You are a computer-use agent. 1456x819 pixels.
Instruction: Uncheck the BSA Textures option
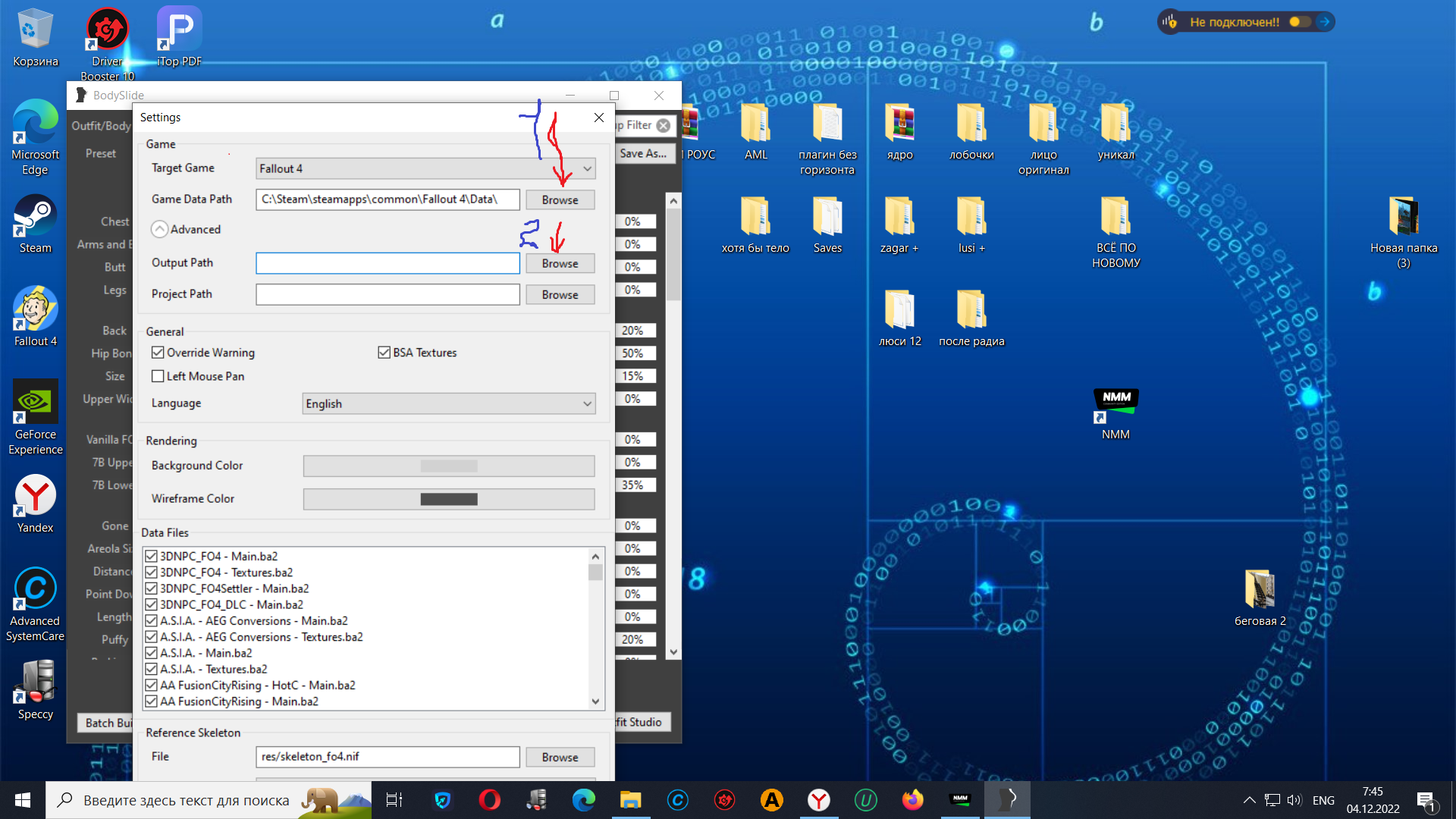pyautogui.click(x=384, y=353)
